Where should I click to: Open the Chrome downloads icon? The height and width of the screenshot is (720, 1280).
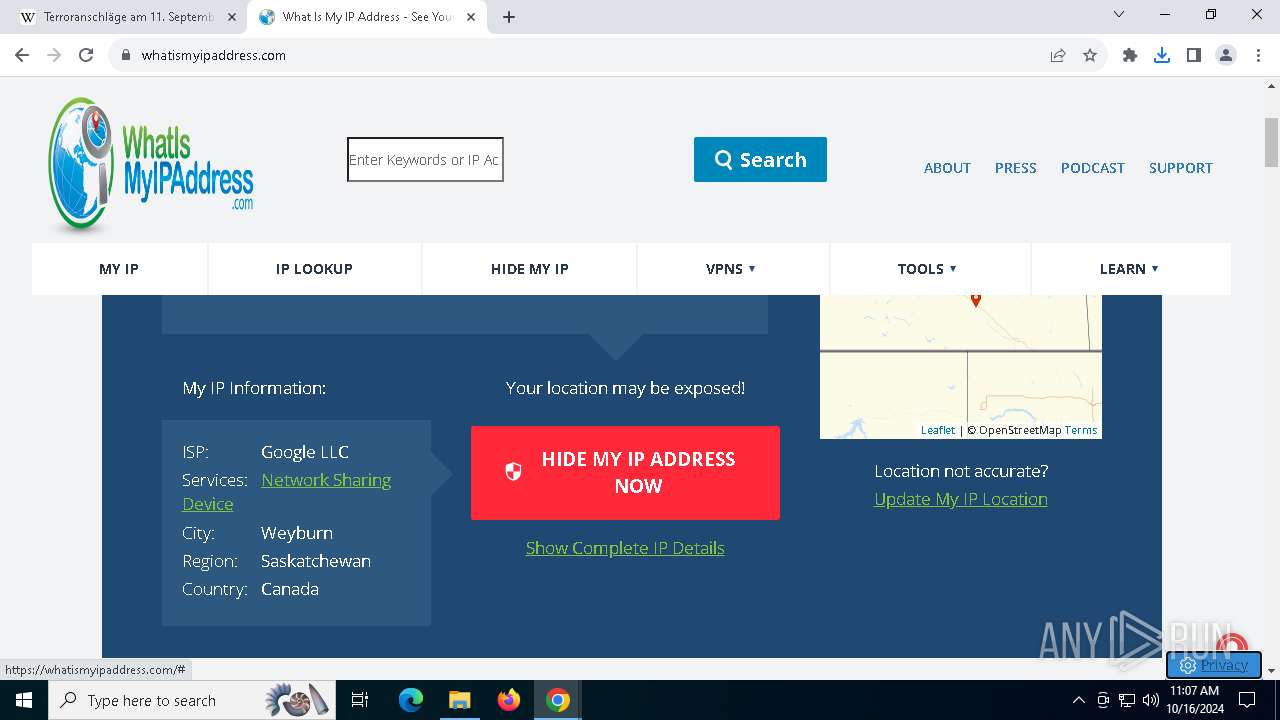[1162, 55]
